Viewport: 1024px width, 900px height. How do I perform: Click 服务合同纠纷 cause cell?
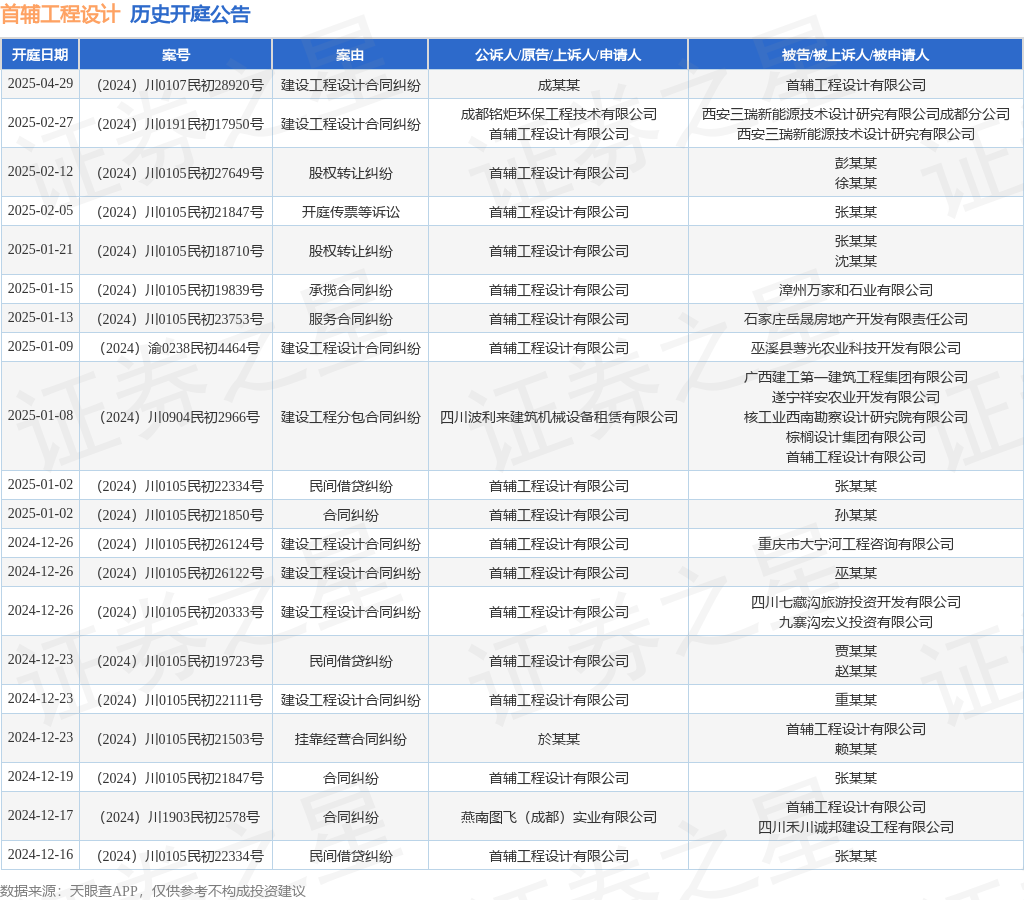(x=351, y=319)
